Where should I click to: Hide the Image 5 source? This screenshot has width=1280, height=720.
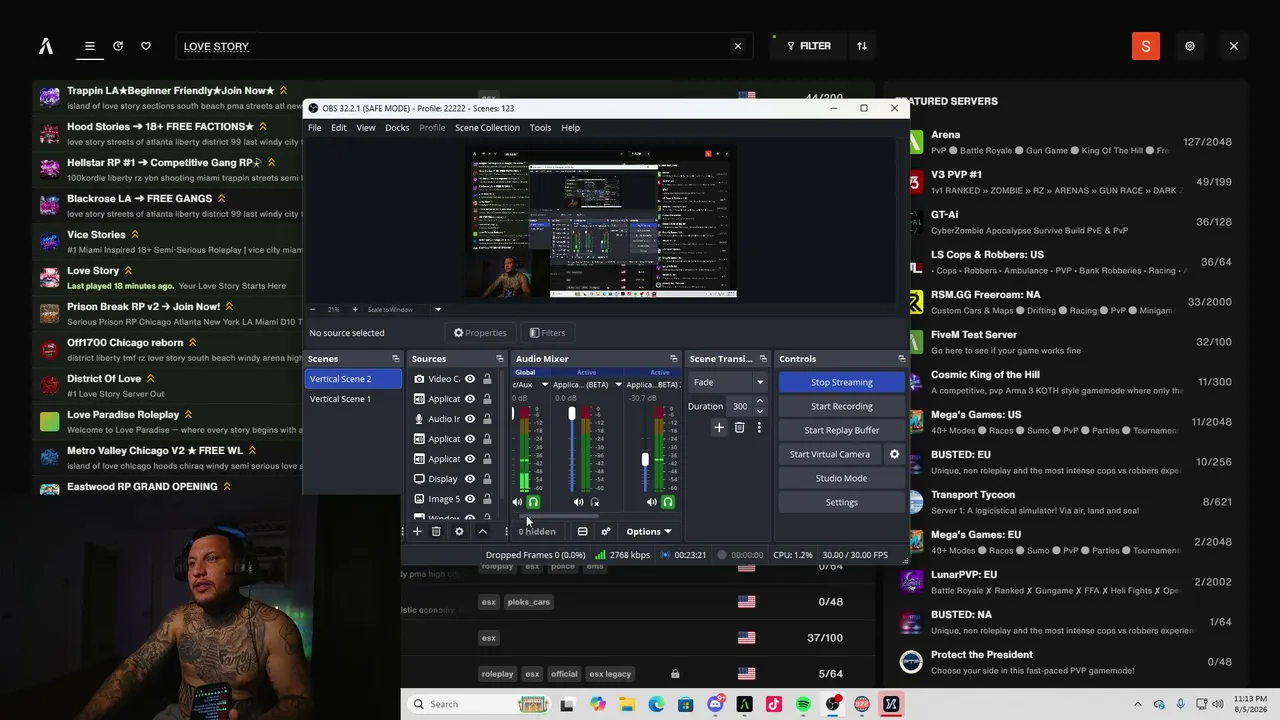click(470, 499)
